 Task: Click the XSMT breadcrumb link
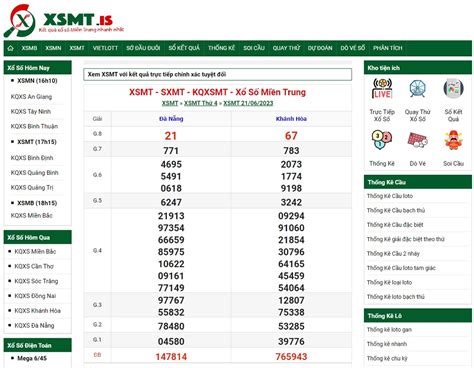tap(170, 103)
